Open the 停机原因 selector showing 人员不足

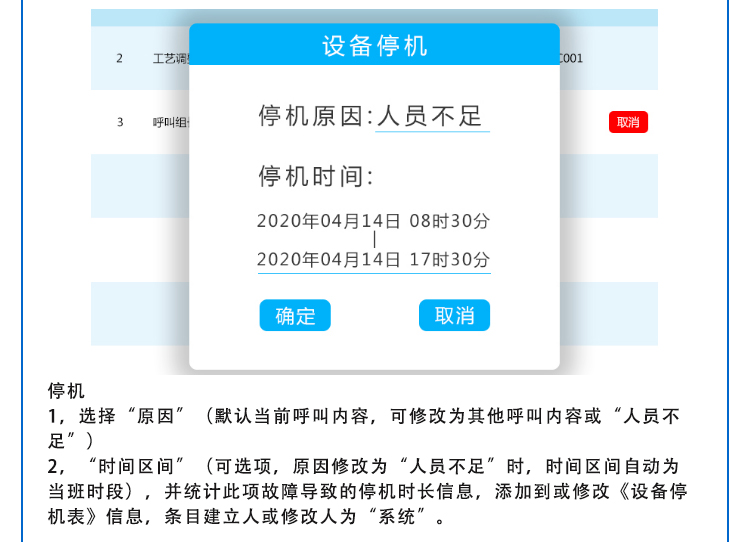431,116
